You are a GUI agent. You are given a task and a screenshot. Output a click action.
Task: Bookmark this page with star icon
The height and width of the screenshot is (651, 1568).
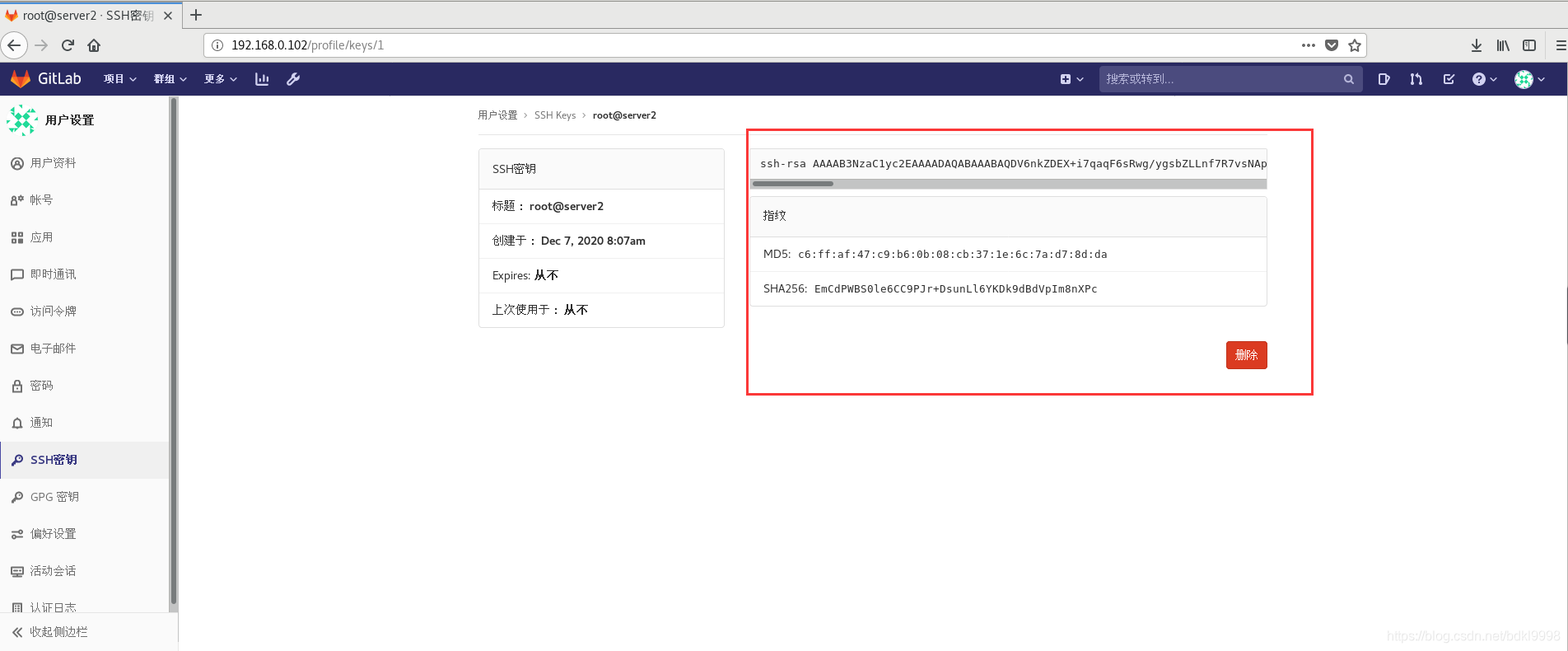pos(1355,45)
